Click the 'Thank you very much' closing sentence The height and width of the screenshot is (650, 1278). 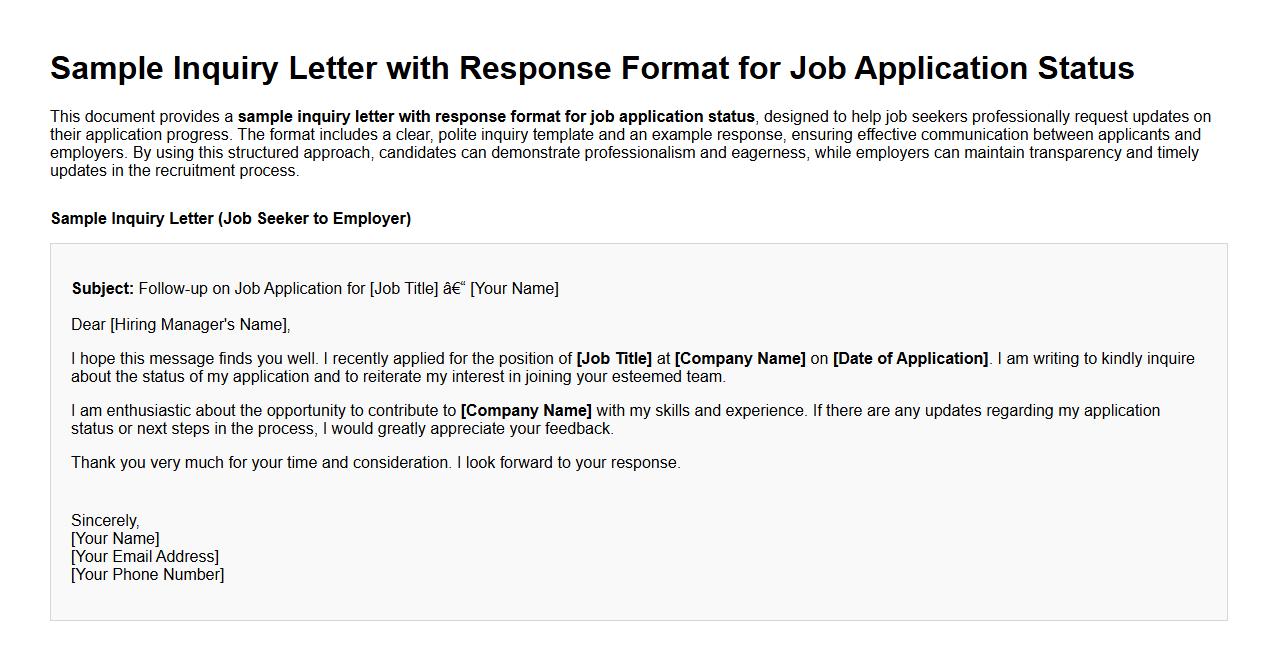376,463
